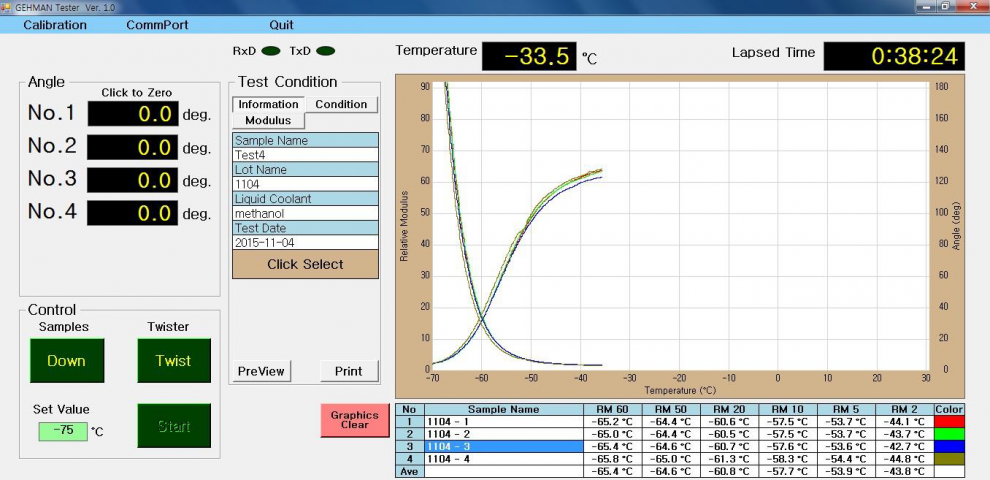This screenshot has width=990, height=480.
Task: Click the -61.3 °C cell in row 4
Action: click(729, 459)
